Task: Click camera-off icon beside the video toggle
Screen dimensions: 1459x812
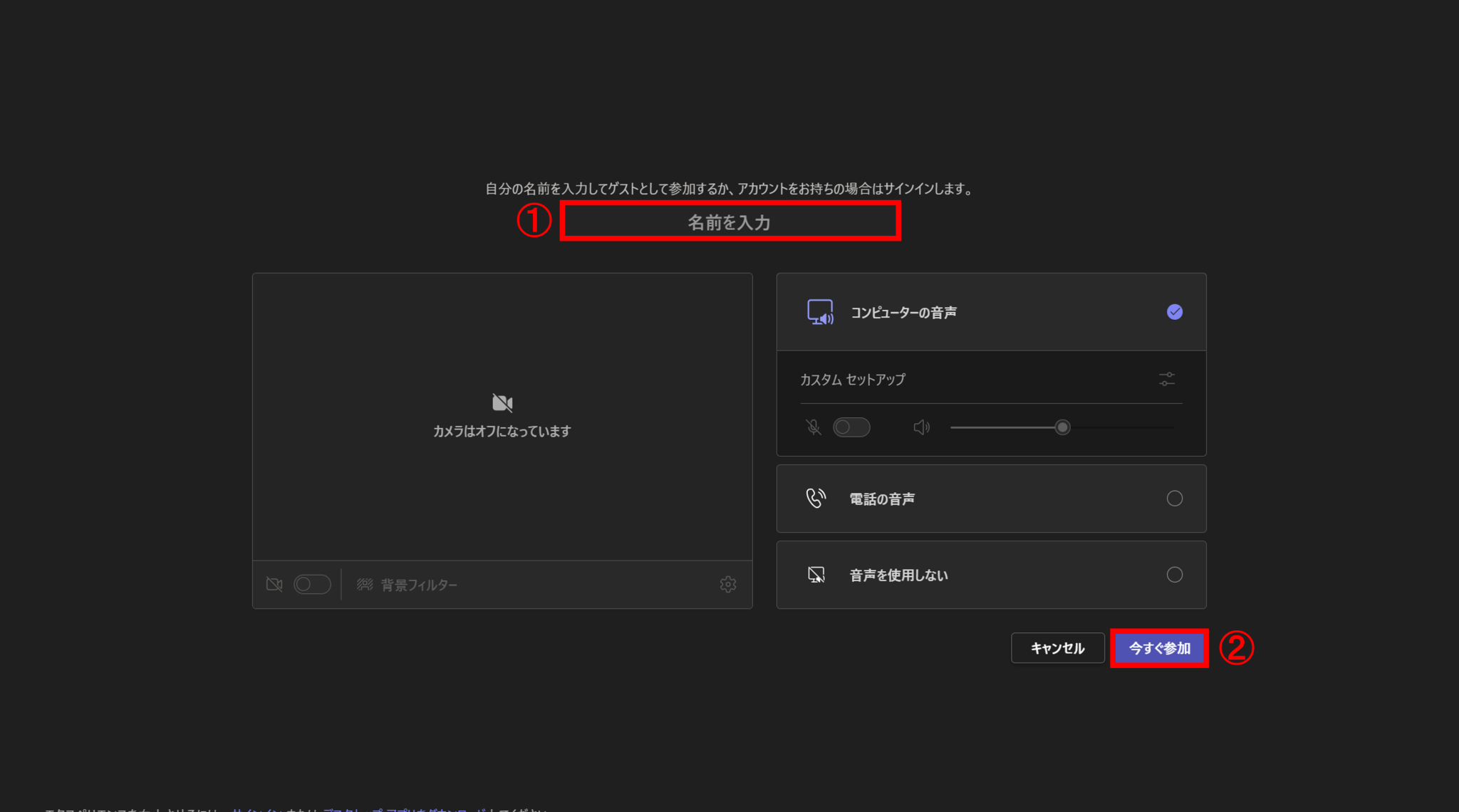Action: [x=274, y=584]
